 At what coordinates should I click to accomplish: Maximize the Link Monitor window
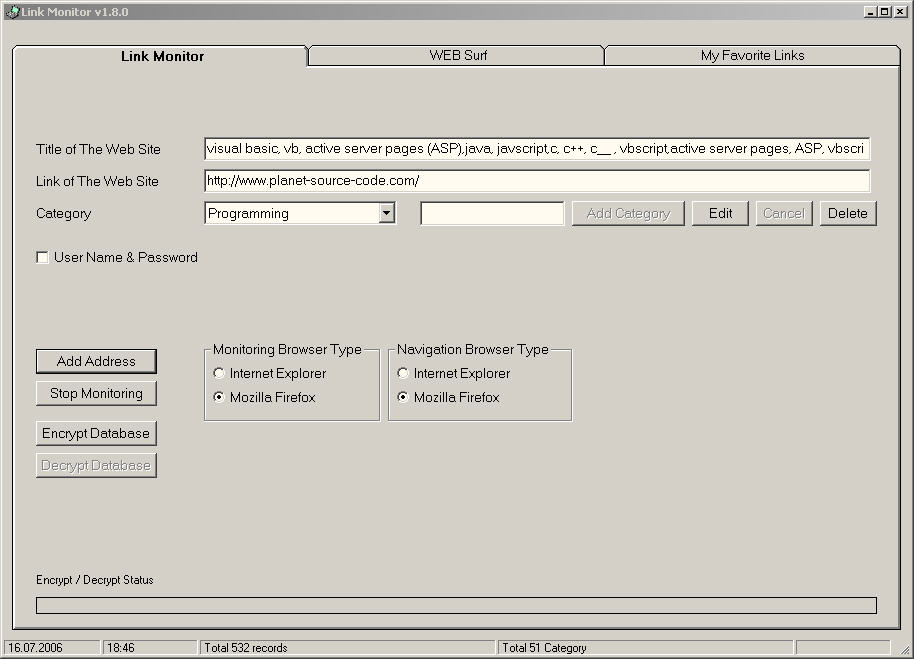[x=884, y=12]
